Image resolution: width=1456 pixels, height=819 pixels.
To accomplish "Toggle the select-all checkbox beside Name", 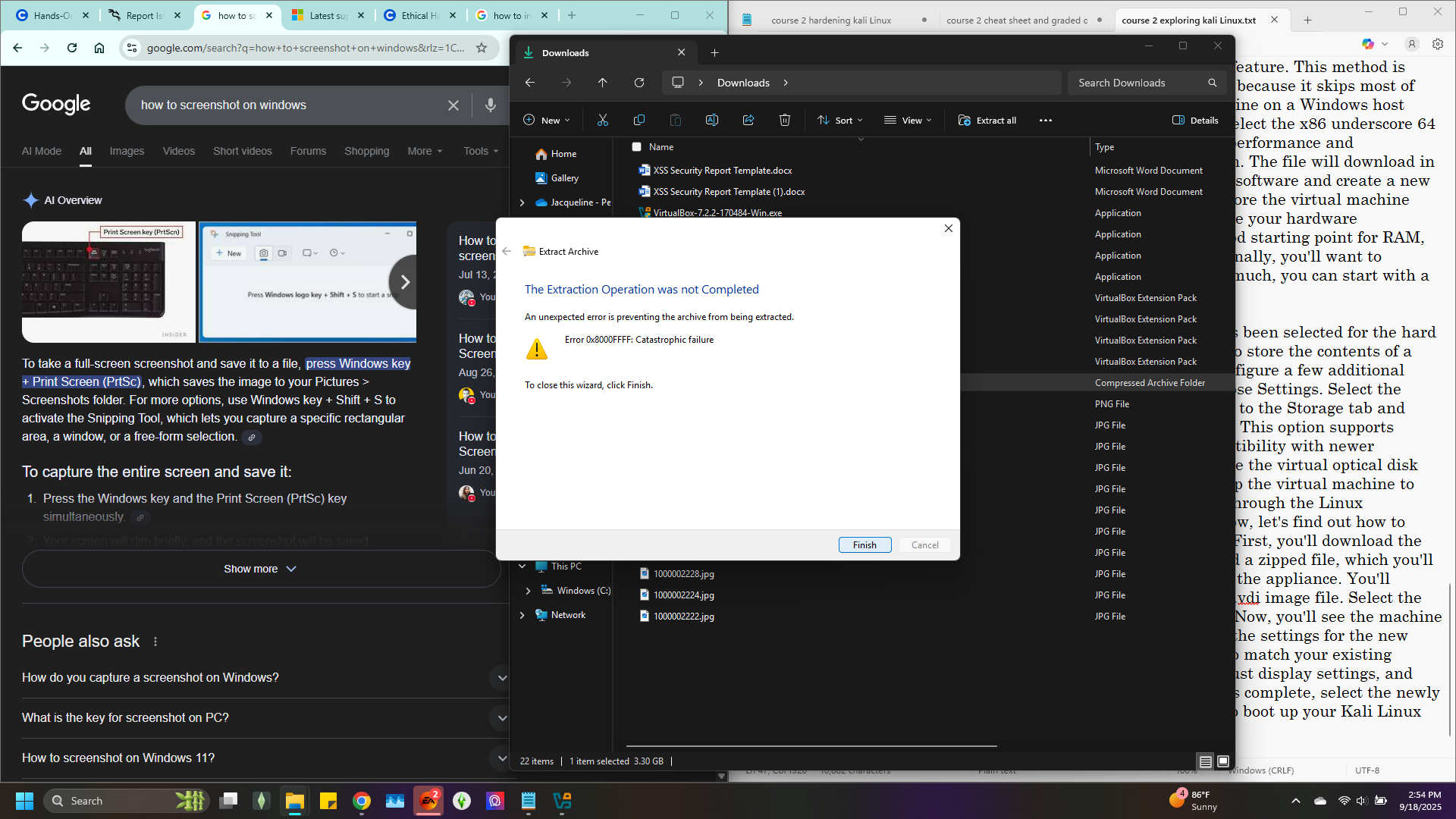I will (637, 147).
